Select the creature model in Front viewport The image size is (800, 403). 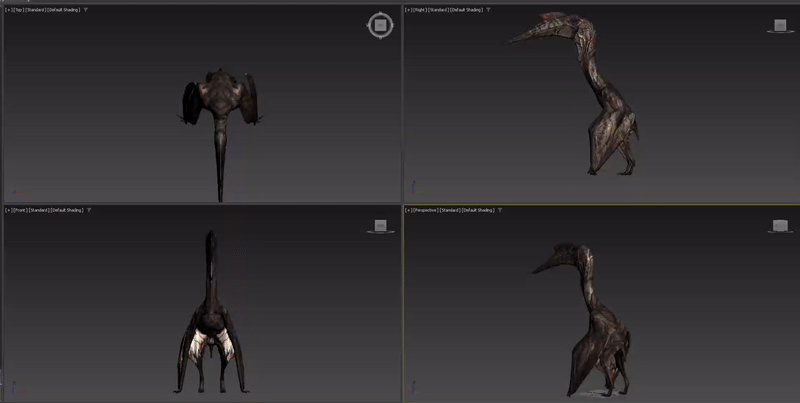pyautogui.click(x=210, y=320)
